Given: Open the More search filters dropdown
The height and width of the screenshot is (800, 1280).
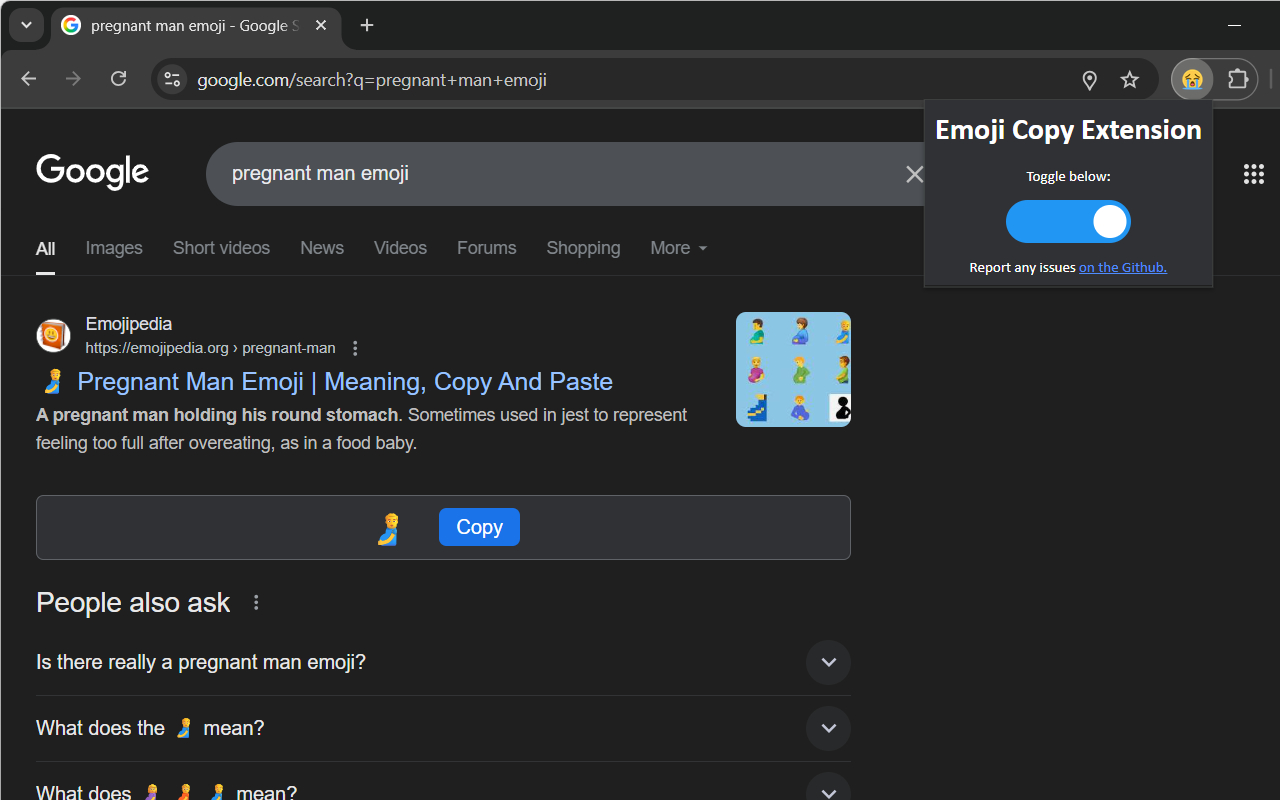Looking at the screenshot, I should pyautogui.click(x=678, y=248).
